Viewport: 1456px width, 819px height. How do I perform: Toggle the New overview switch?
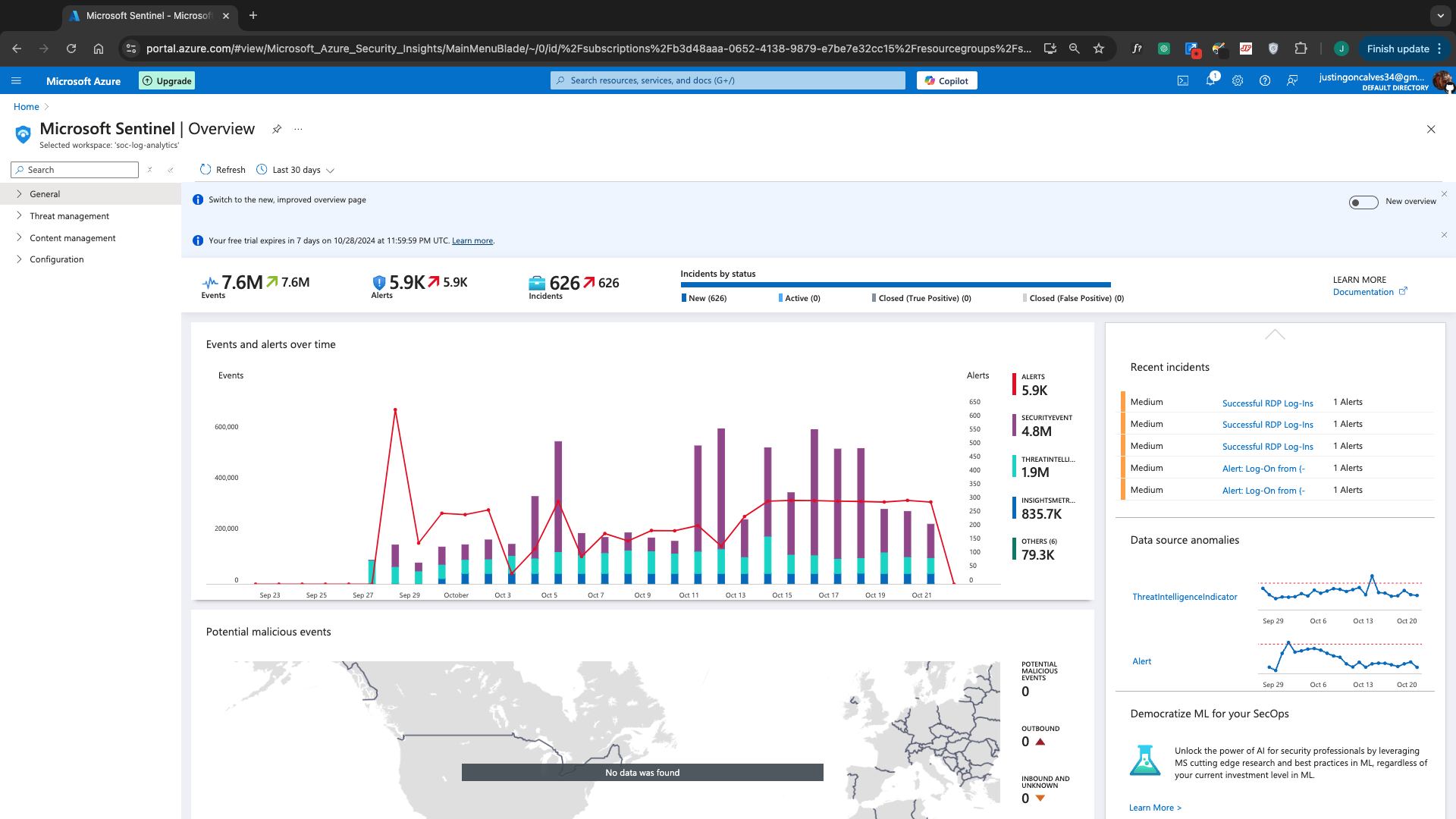pyautogui.click(x=1363, y=202)
